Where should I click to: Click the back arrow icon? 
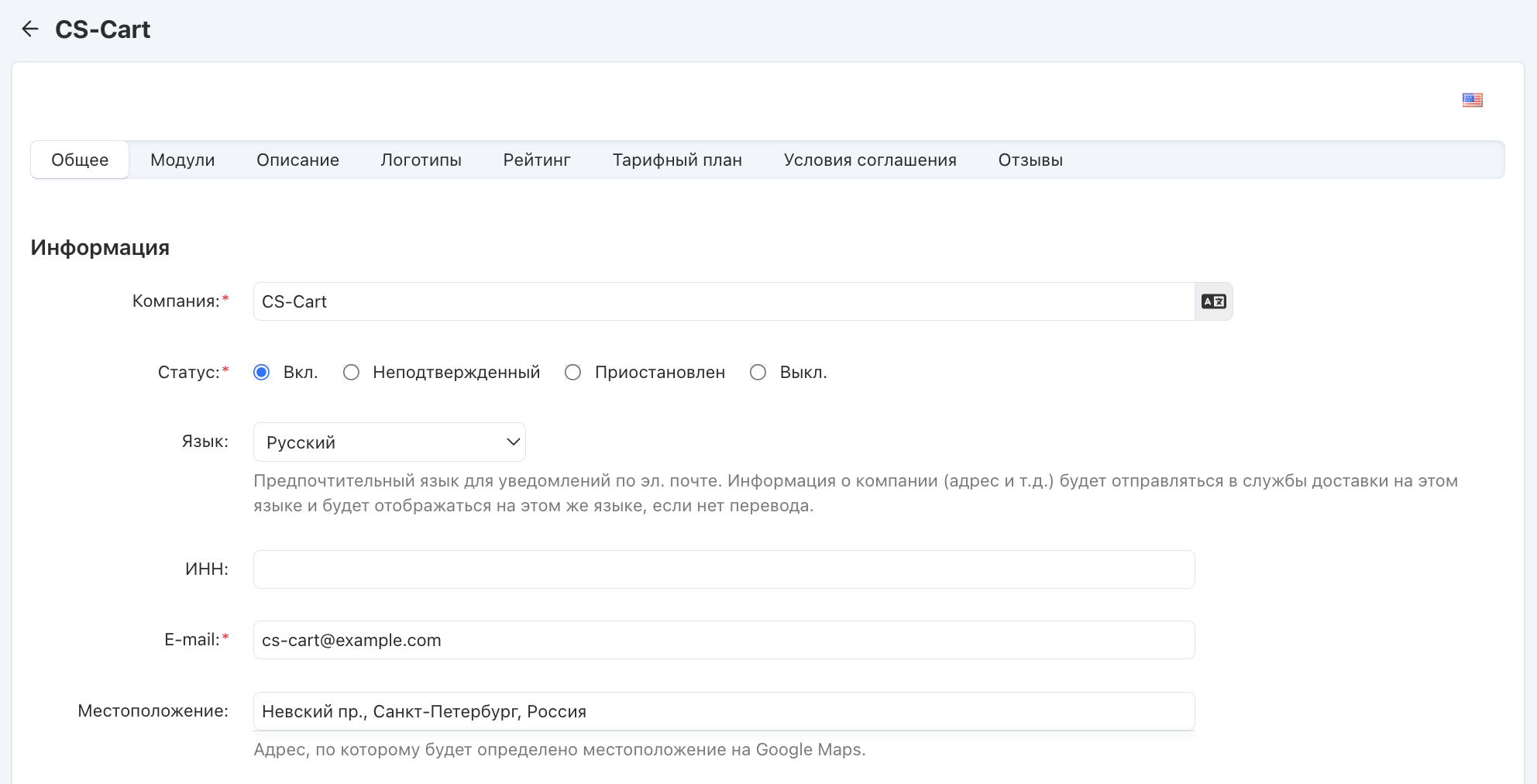point(30,29)
